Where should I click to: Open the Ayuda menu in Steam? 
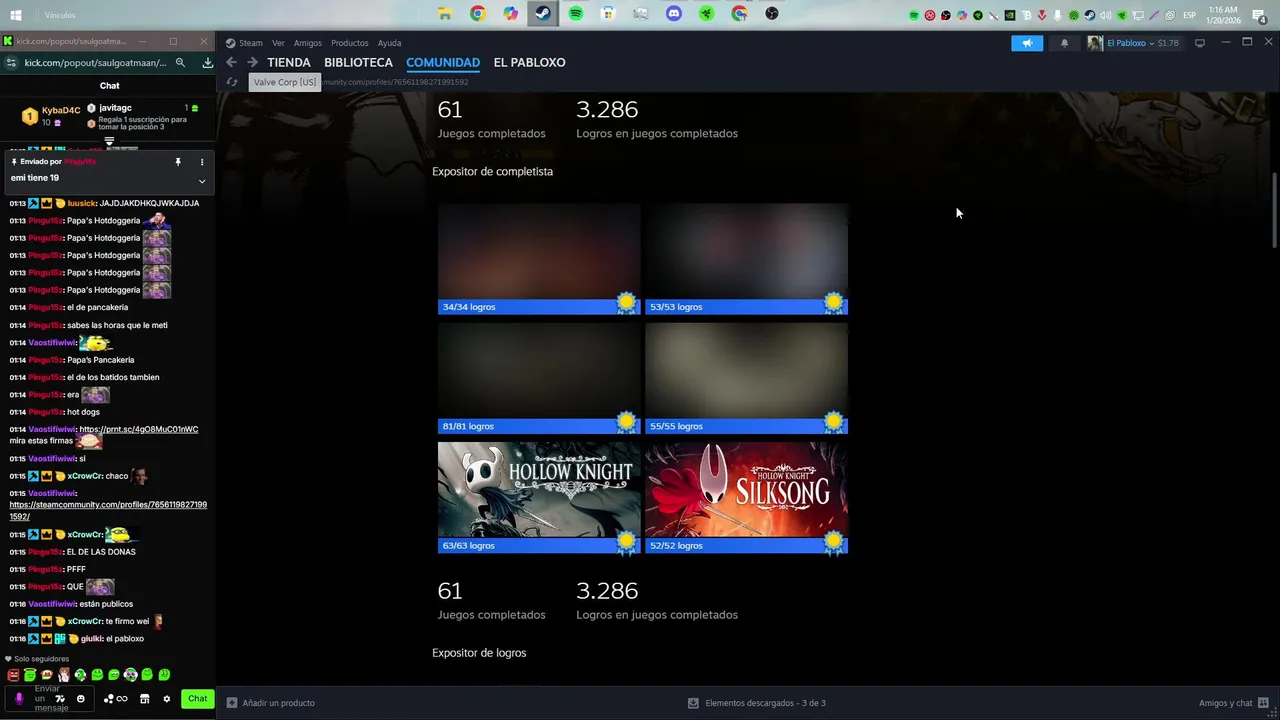(x=389, y=43)
